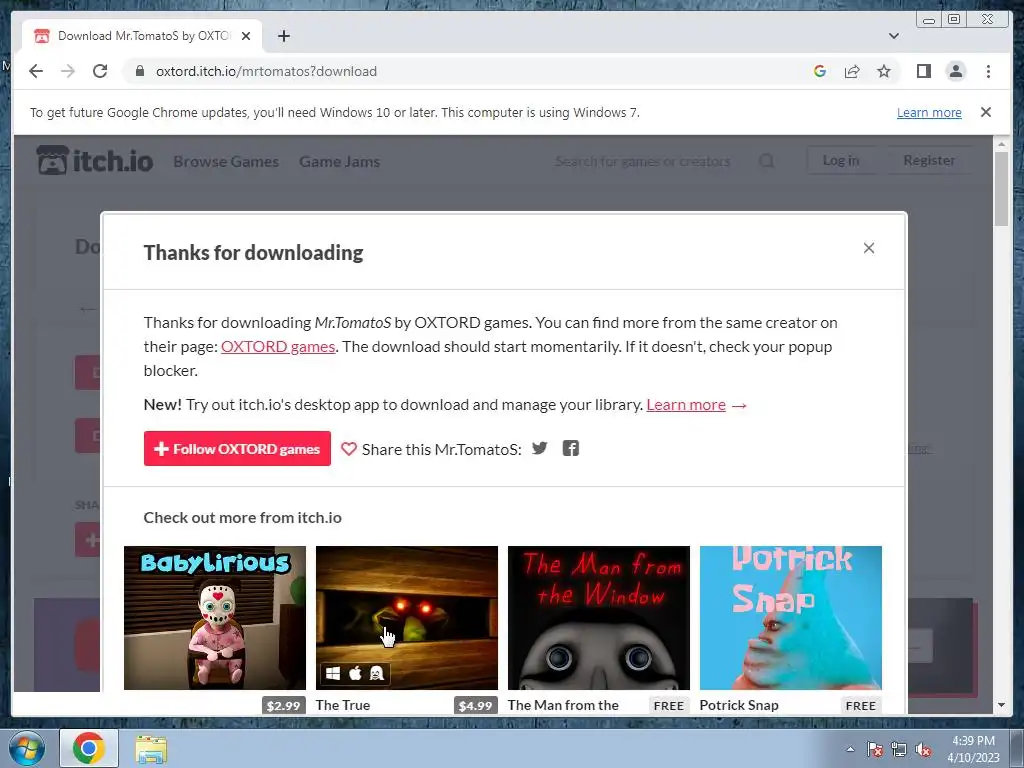Click the itch.io logo
This screenshot has height=768, width=1024.
click(95, 161)
